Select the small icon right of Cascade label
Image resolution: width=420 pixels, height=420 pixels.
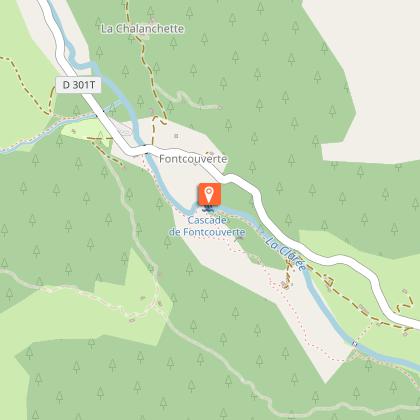239,238
